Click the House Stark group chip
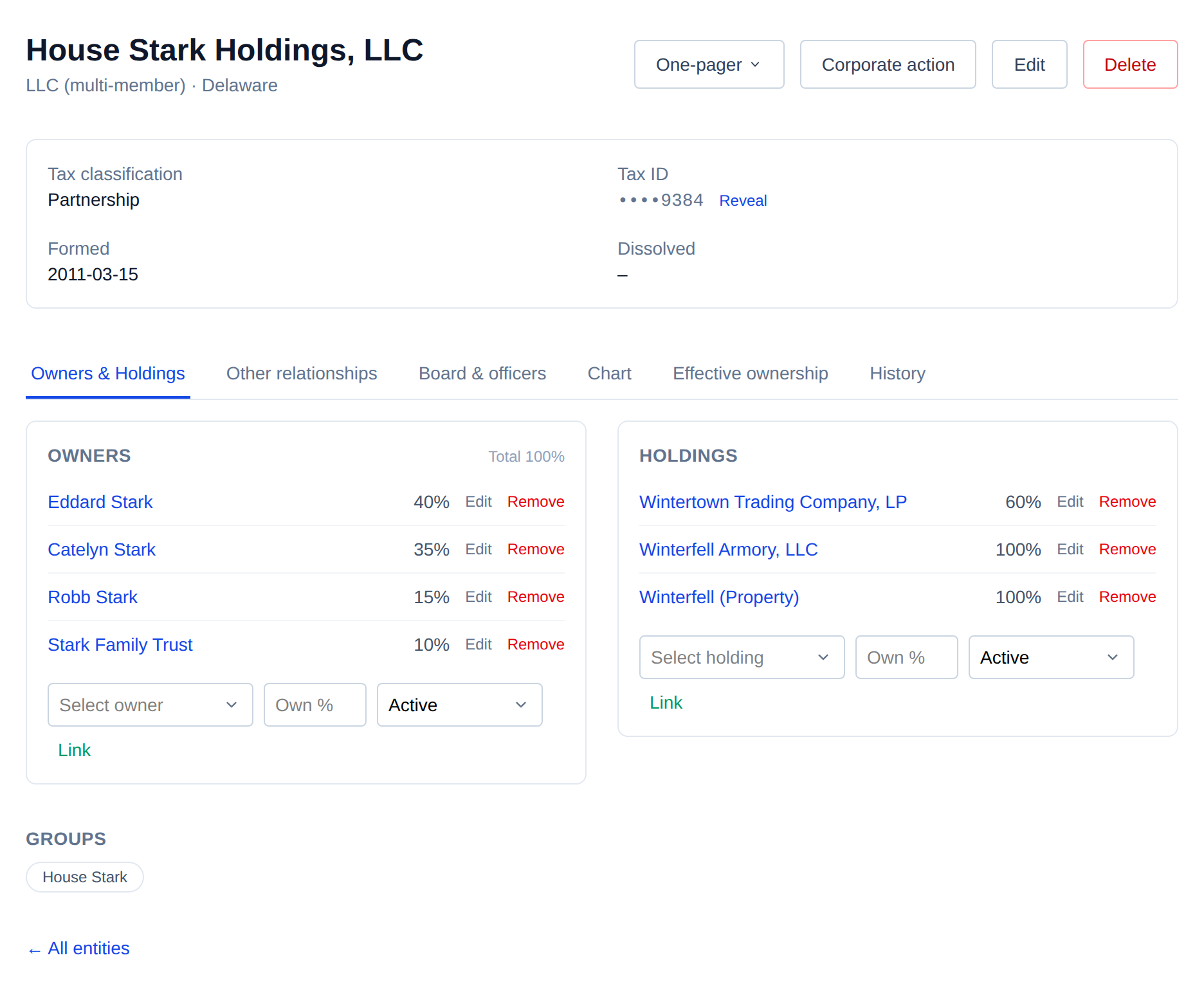Image resolution: width=1204 pixels, height=989 pixels. (x=85, y=877)
